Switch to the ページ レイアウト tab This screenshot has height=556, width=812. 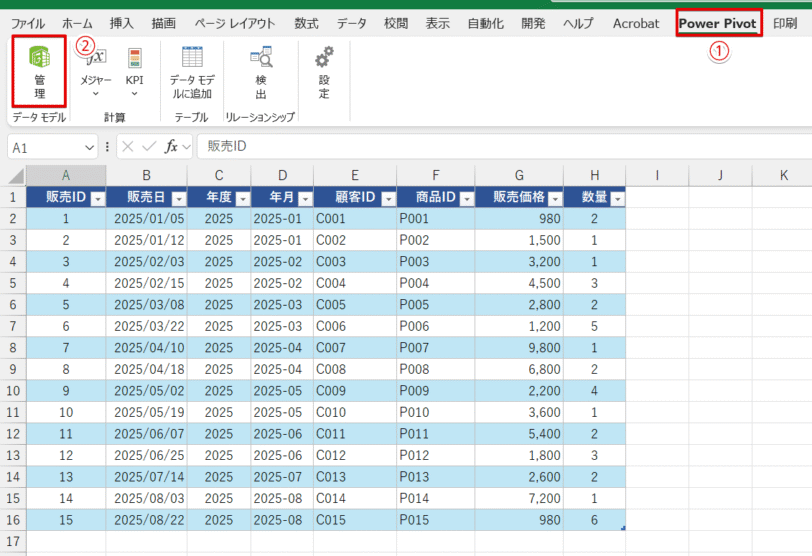coord(235,23)
